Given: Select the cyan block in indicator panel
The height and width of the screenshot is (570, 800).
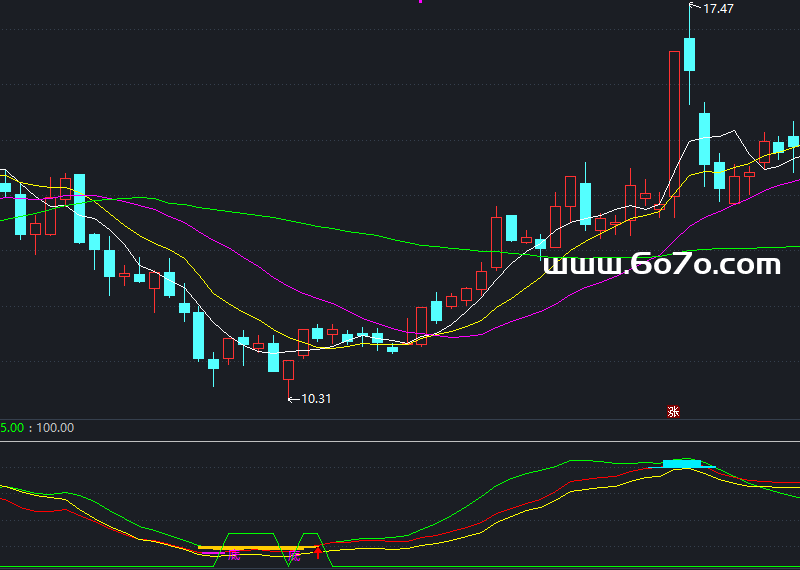Looking at the screenshot, I should (x=684, y=463).
